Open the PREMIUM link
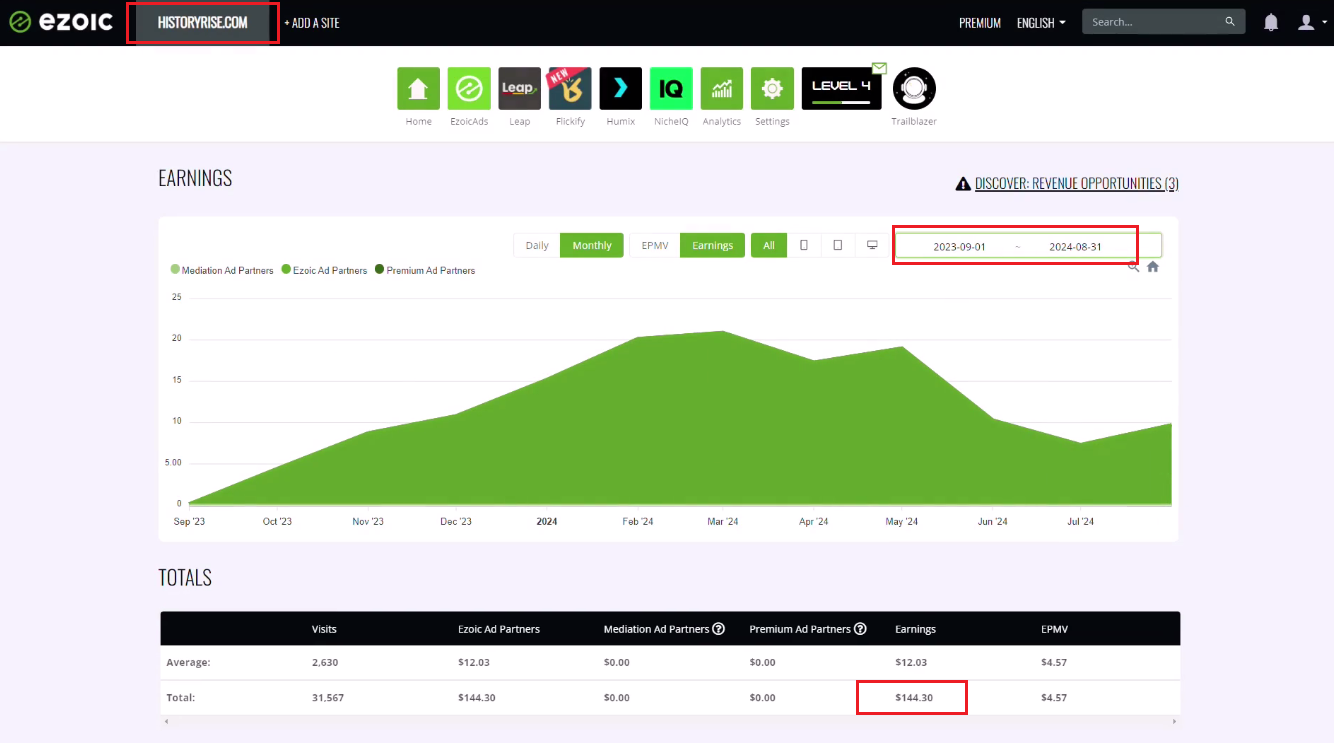 [x=980, y=23]
